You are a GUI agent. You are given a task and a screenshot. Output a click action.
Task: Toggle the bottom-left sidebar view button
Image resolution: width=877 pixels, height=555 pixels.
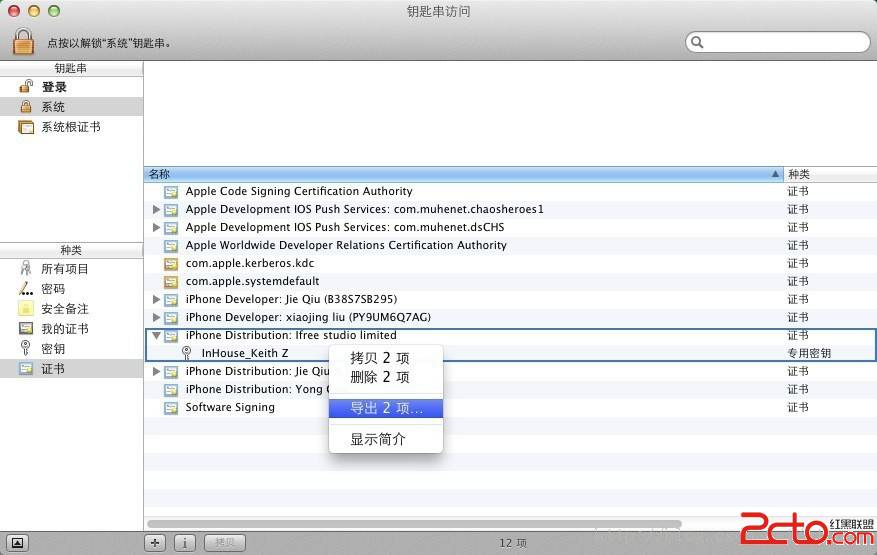[18, 542]
